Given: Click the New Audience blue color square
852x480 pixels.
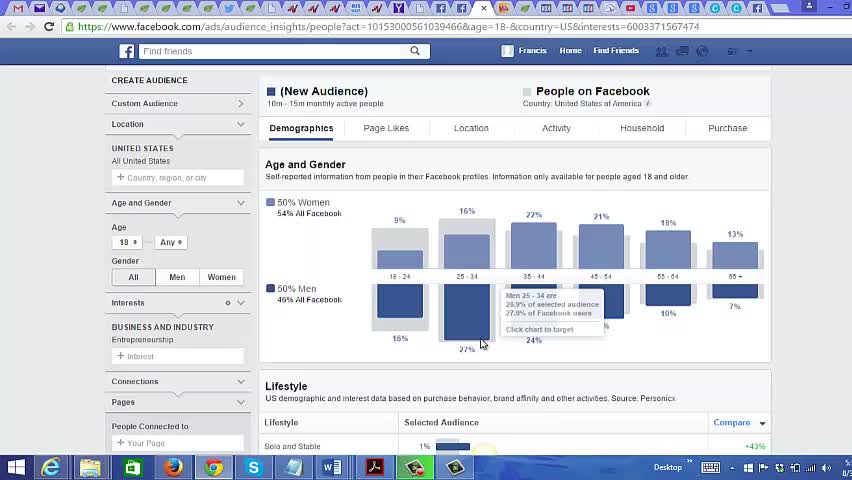Looking at the screenshot, I should point(271,91).
